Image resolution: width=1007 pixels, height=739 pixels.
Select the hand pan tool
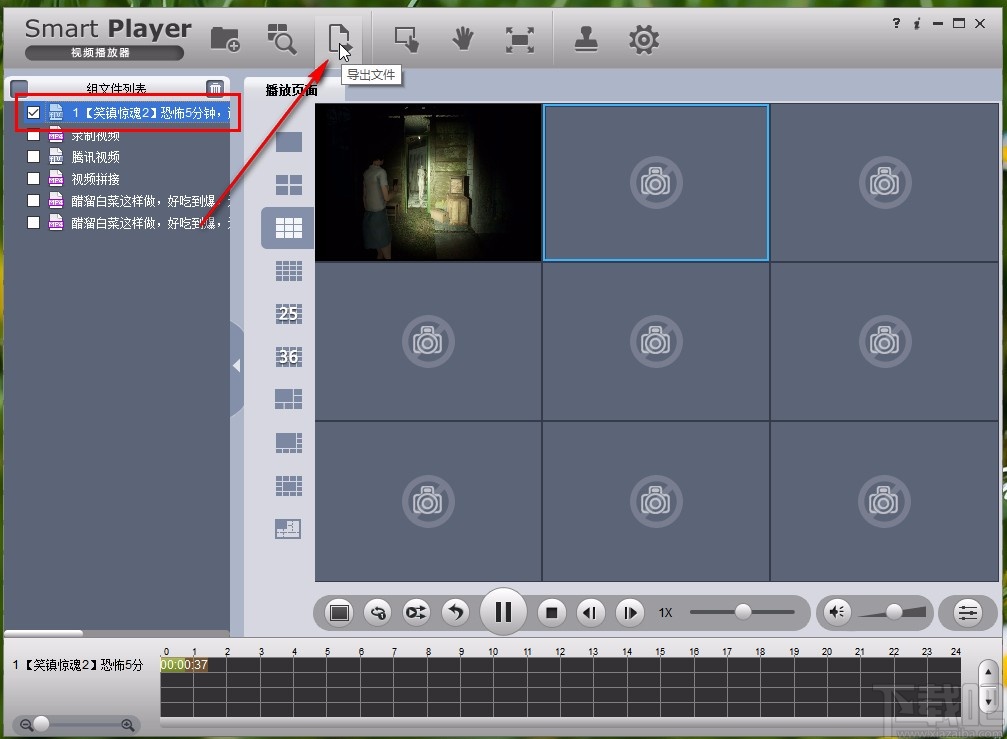coord(462,39)
